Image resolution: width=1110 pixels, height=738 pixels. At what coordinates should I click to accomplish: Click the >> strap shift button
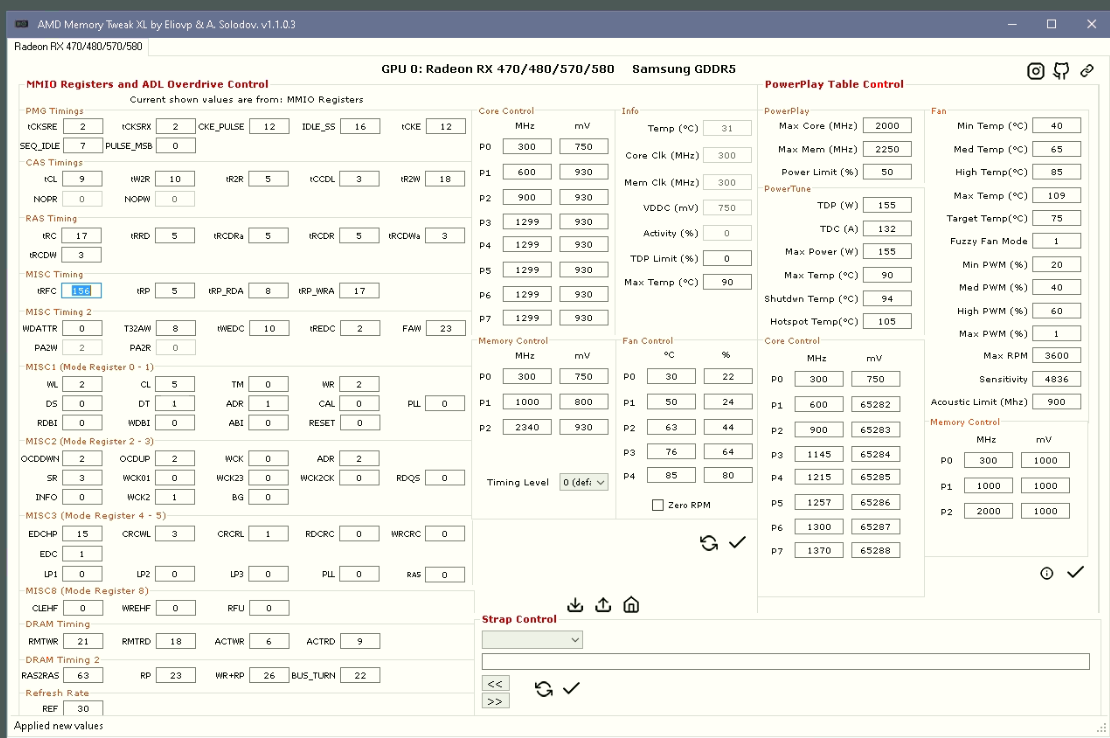pyautogui.click(x=496, y=701)
